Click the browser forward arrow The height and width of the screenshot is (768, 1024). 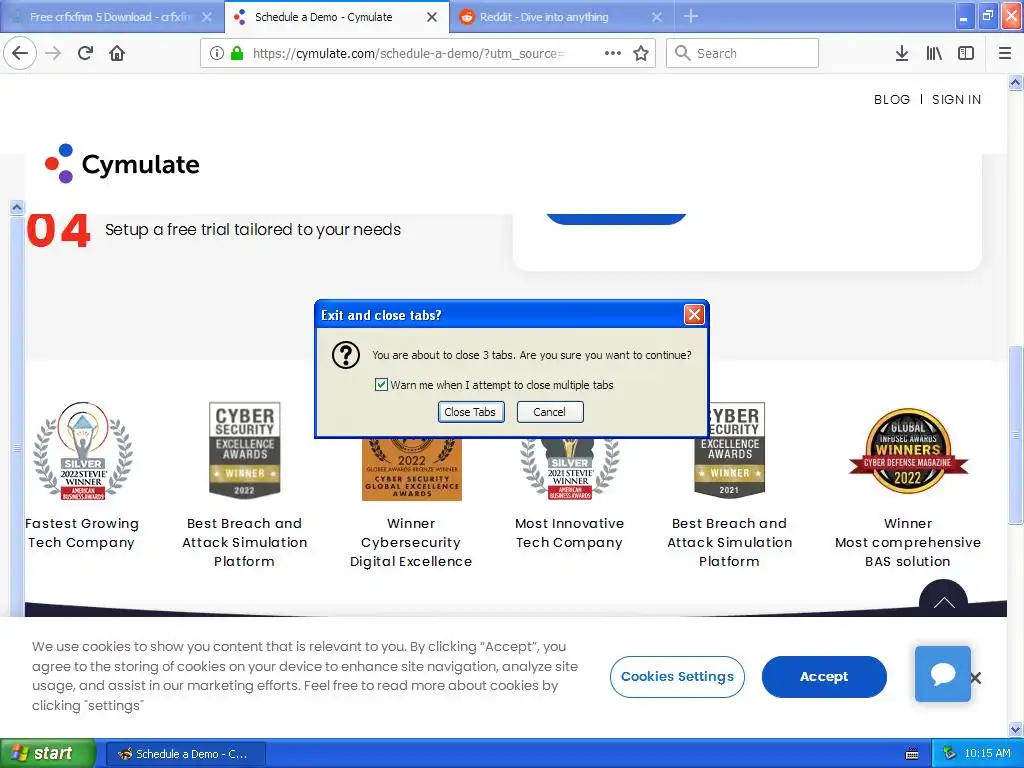tap(53, 53)
